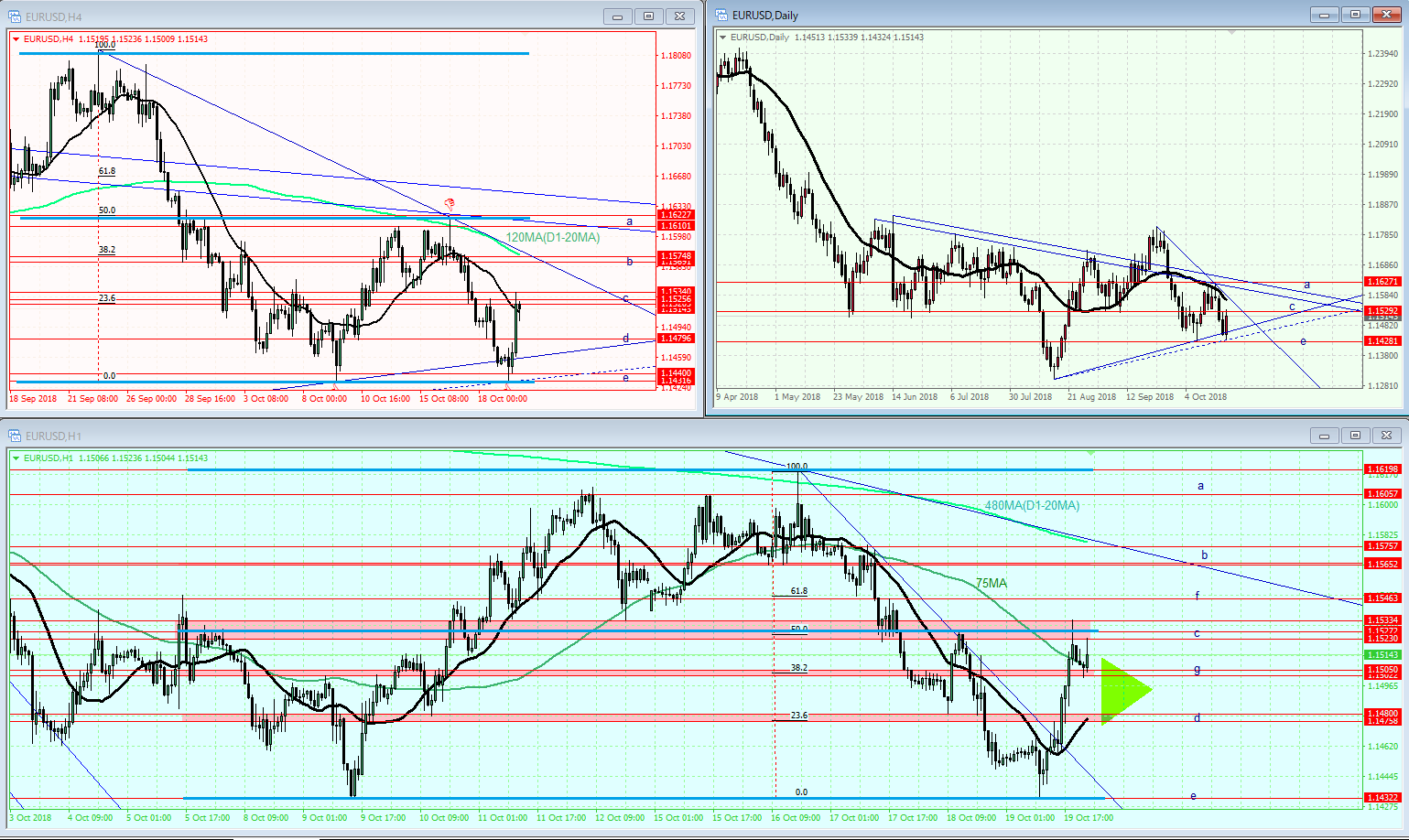The width and height of the screenshot is (1409, 840).
Task: Minimize the EURUSD,H1 chart window
Action: [1324, 436]
